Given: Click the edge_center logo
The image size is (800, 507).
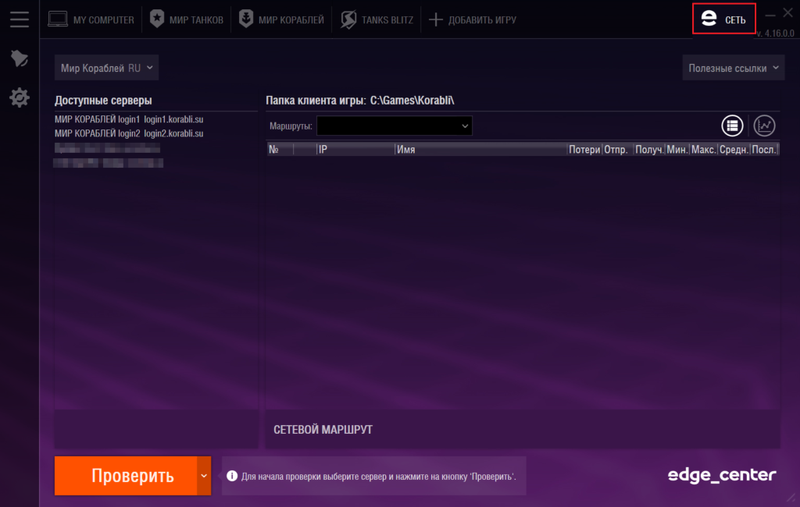Looking at the screenshot, I should [721, 475].
